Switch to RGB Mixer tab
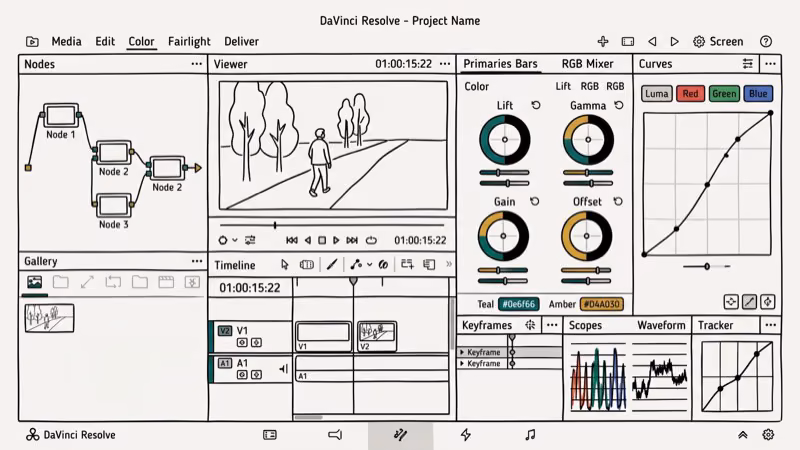 587,64
